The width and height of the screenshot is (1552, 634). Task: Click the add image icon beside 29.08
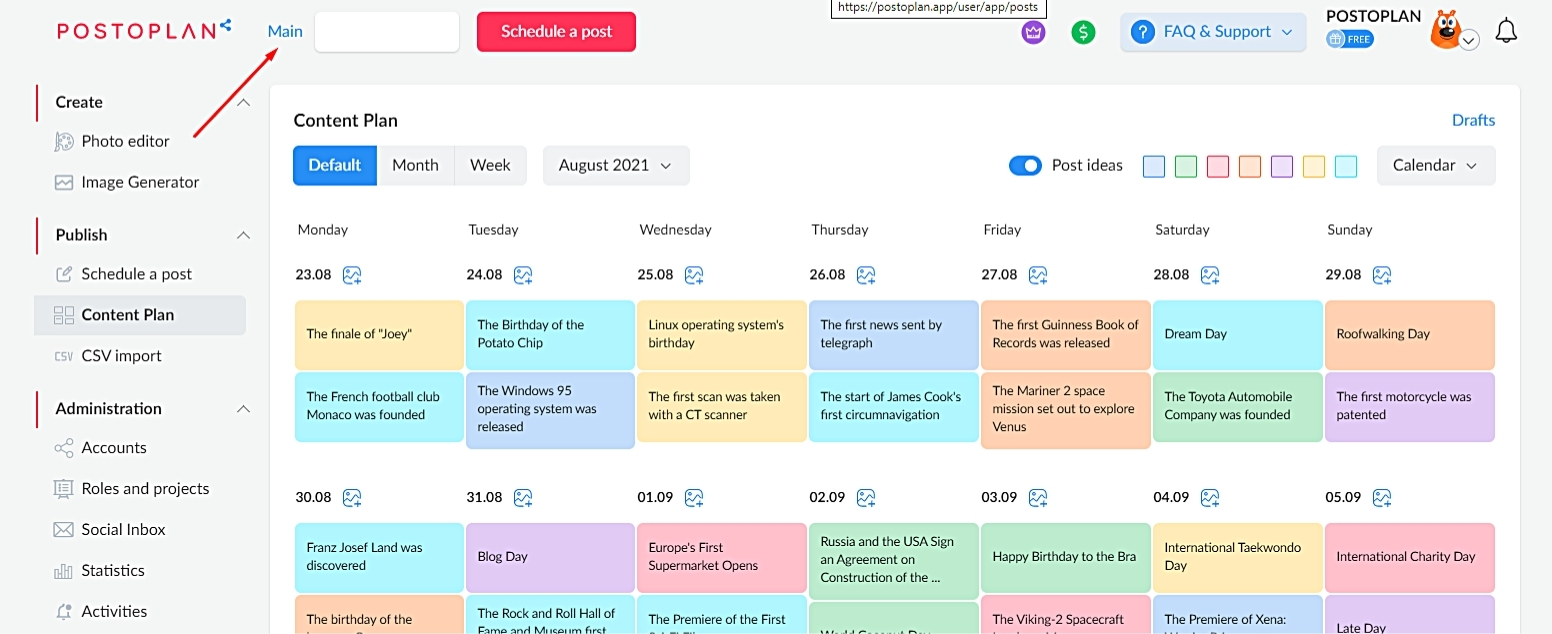coord(1382,275)
